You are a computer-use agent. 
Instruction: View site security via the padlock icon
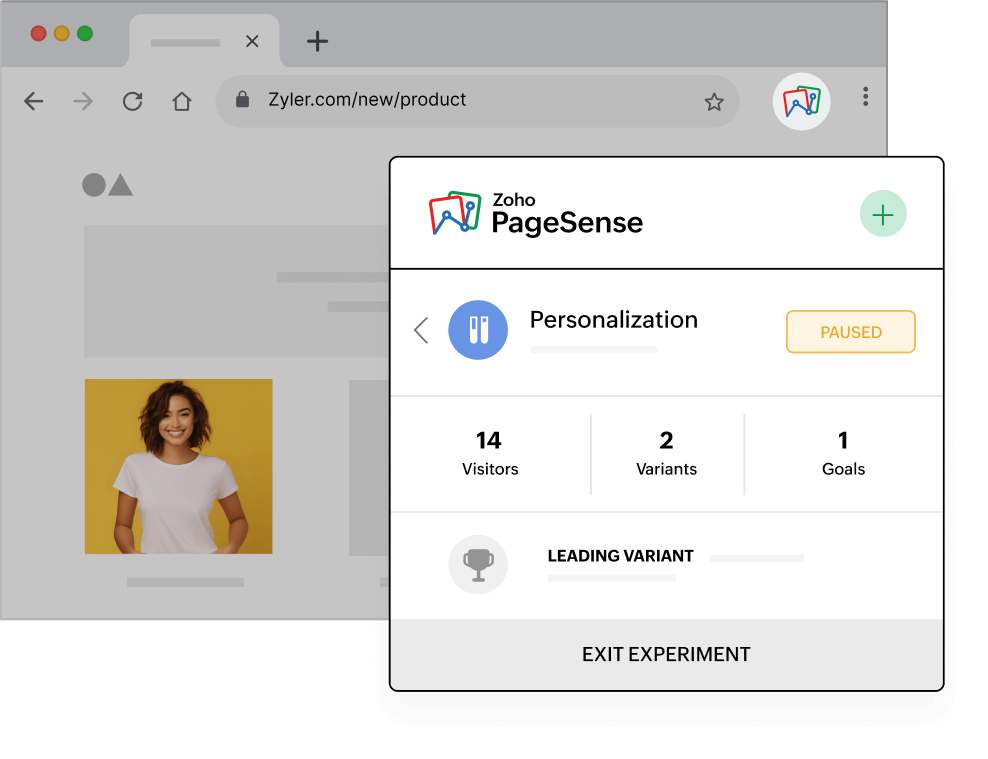coord(242,100)
